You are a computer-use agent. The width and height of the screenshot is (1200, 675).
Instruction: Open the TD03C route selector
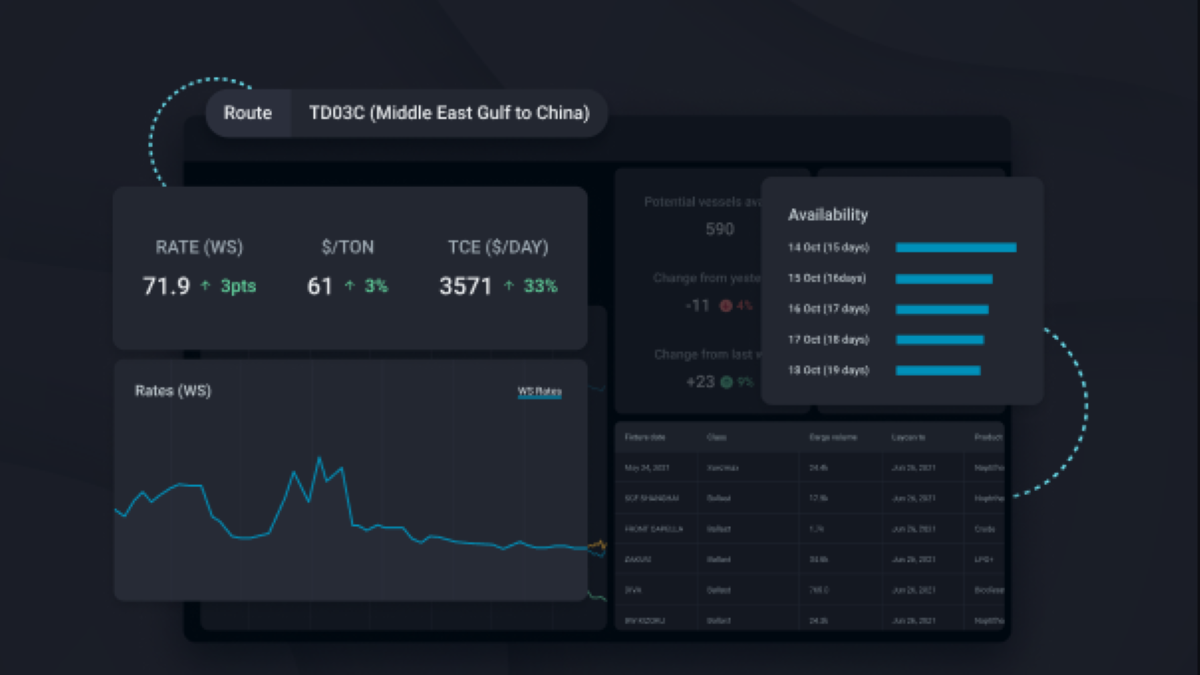click(449, 113)
